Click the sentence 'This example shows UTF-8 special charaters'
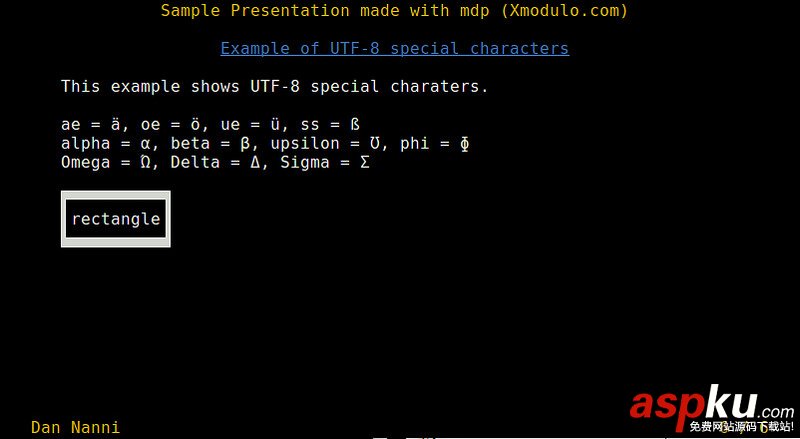 pos(274,86)
